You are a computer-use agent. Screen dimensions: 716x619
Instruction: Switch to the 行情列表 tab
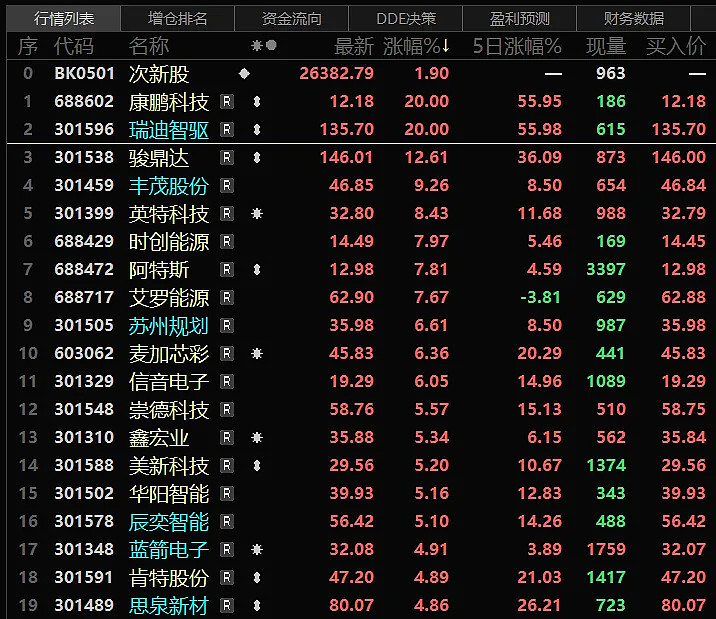tap(63, 18)
